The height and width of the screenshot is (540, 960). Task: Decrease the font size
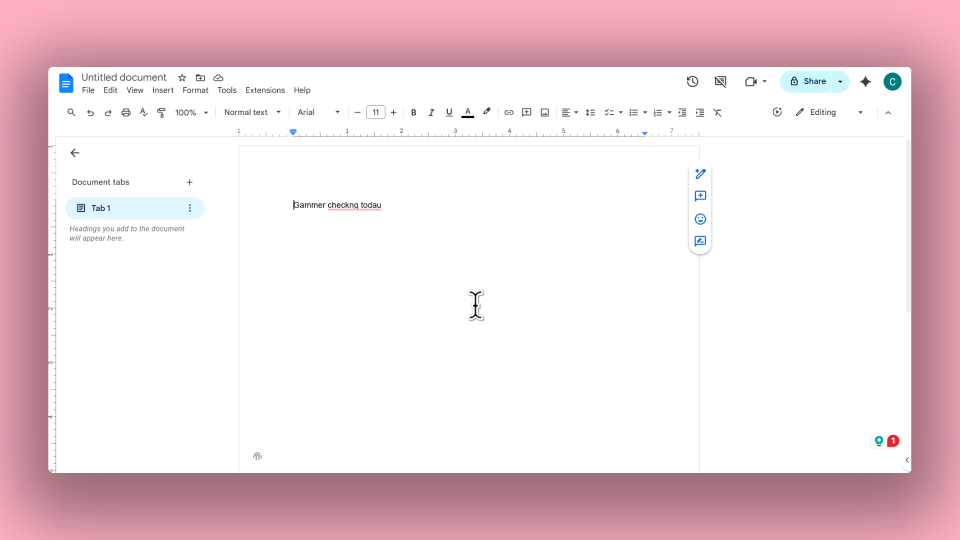[358, 113]
